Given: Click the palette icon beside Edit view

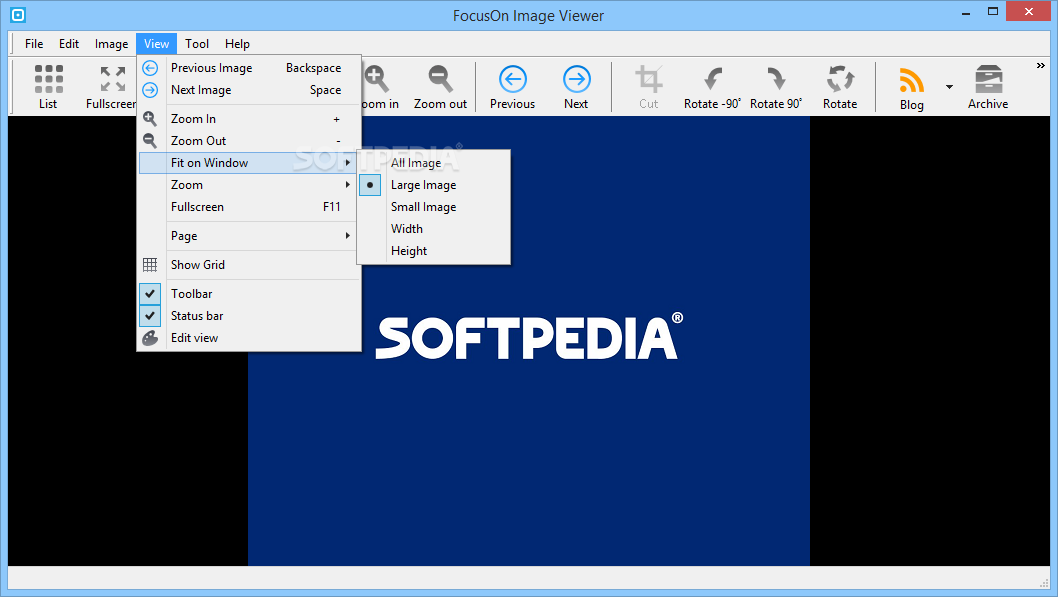Looking at the screenshot, I should tap(150, 338).
